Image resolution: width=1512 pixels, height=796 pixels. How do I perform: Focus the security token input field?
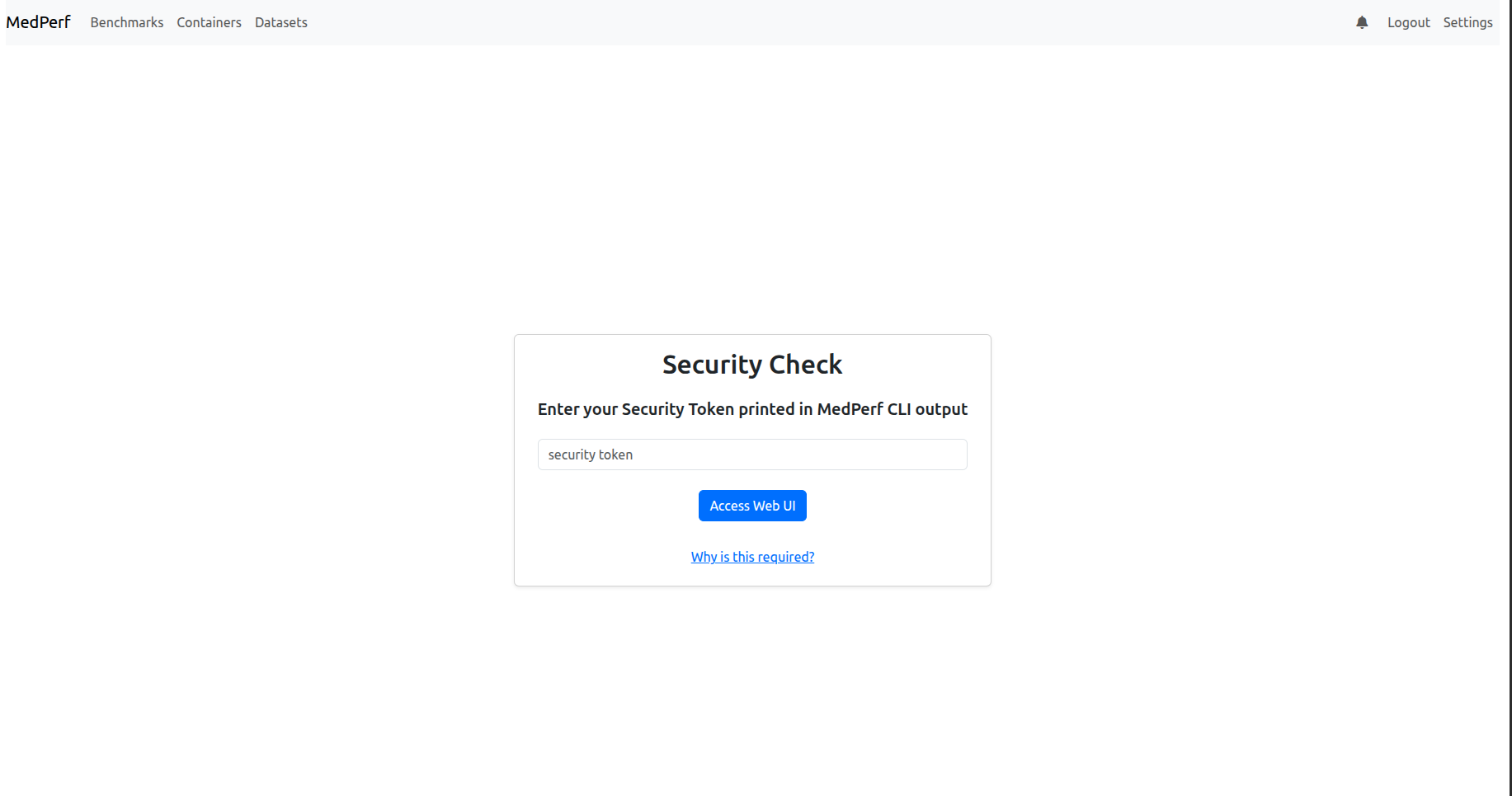(752, 455)
